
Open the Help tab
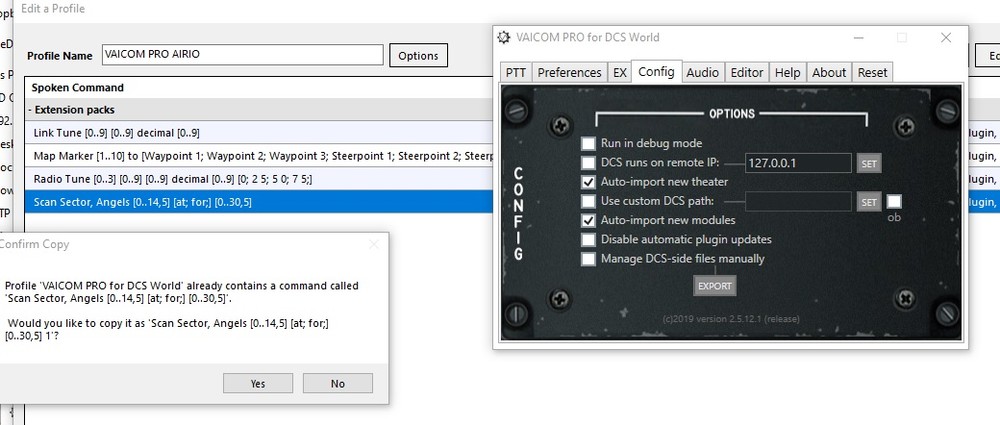coord(788,73)
